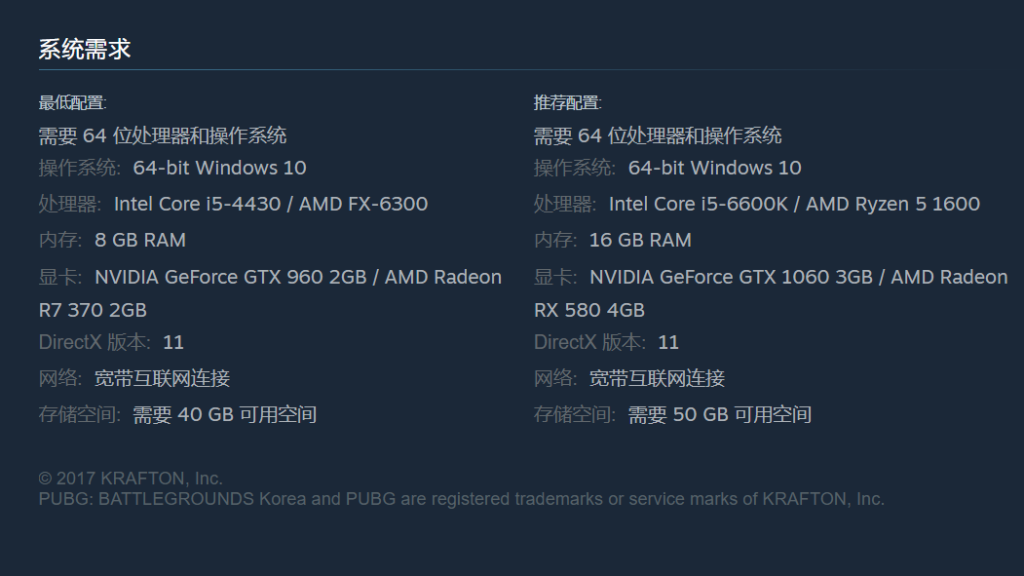The width and height of the screenshot is (1024, 576).
Task: Click the © 2017 KRAFTON, Inc. copyright line
Action: (131, 478)
